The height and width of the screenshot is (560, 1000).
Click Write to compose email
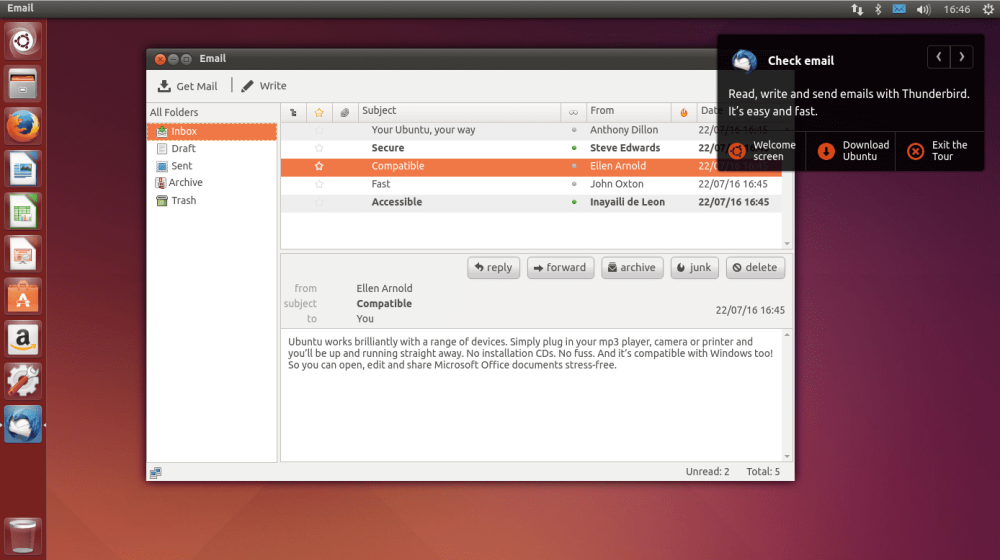tap(264, 86)
